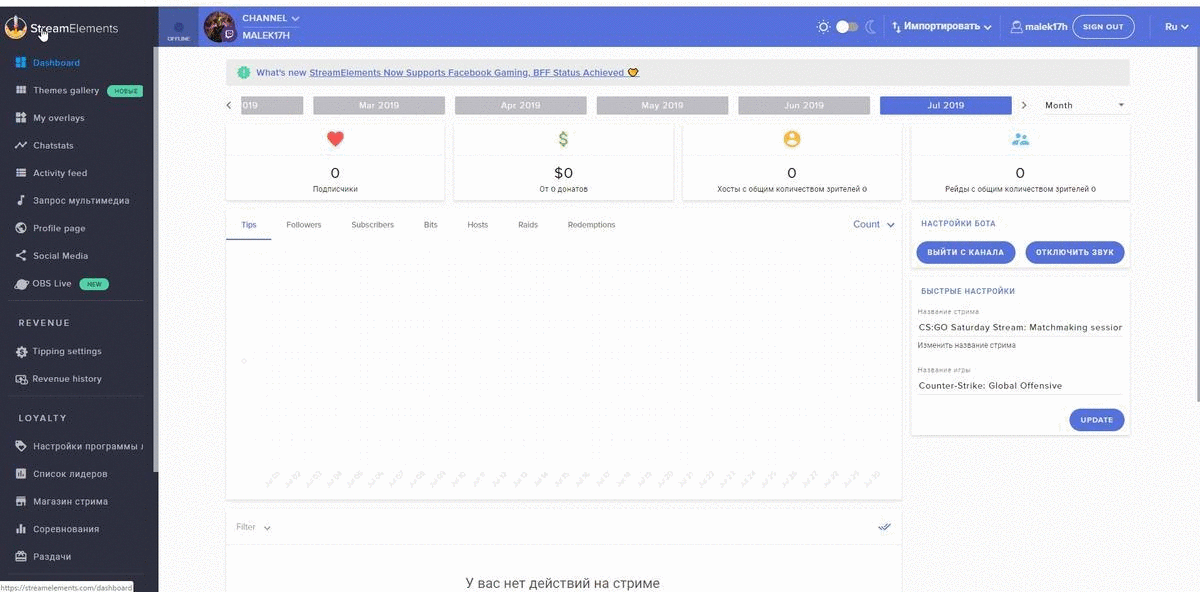This screenshot has height=592, width=1200.
Task: Go to next months with right arrow
Action: [x=1024, y=105]
